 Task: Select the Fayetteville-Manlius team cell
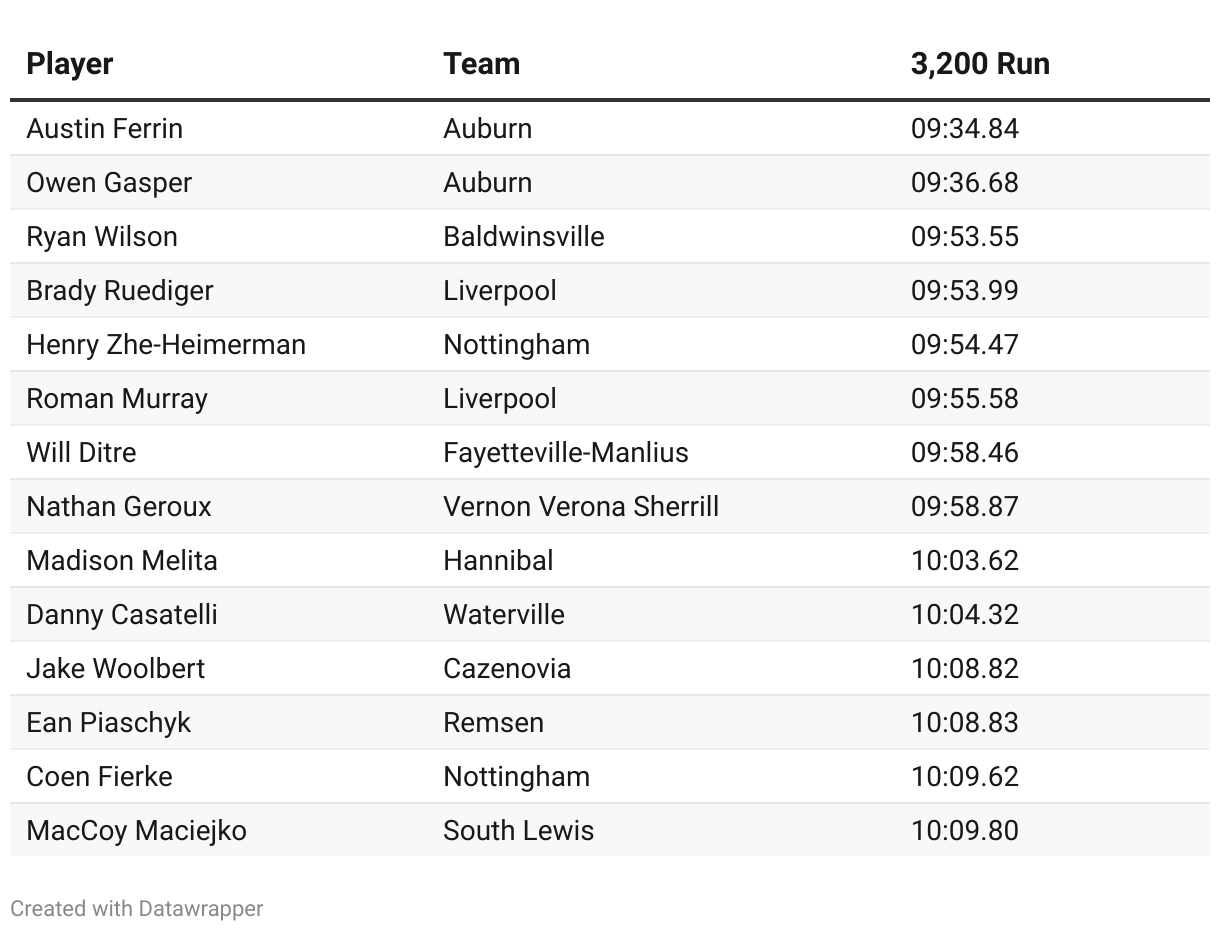tap(565, 453)
